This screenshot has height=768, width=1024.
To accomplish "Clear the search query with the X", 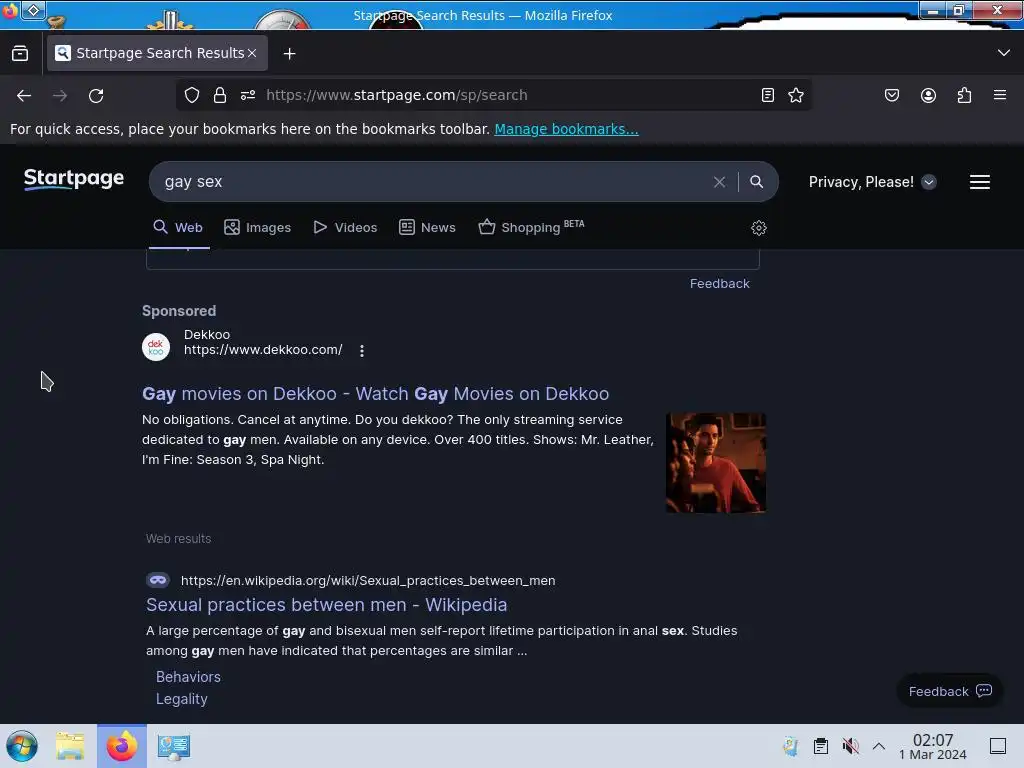I will [x=719, y=182].
